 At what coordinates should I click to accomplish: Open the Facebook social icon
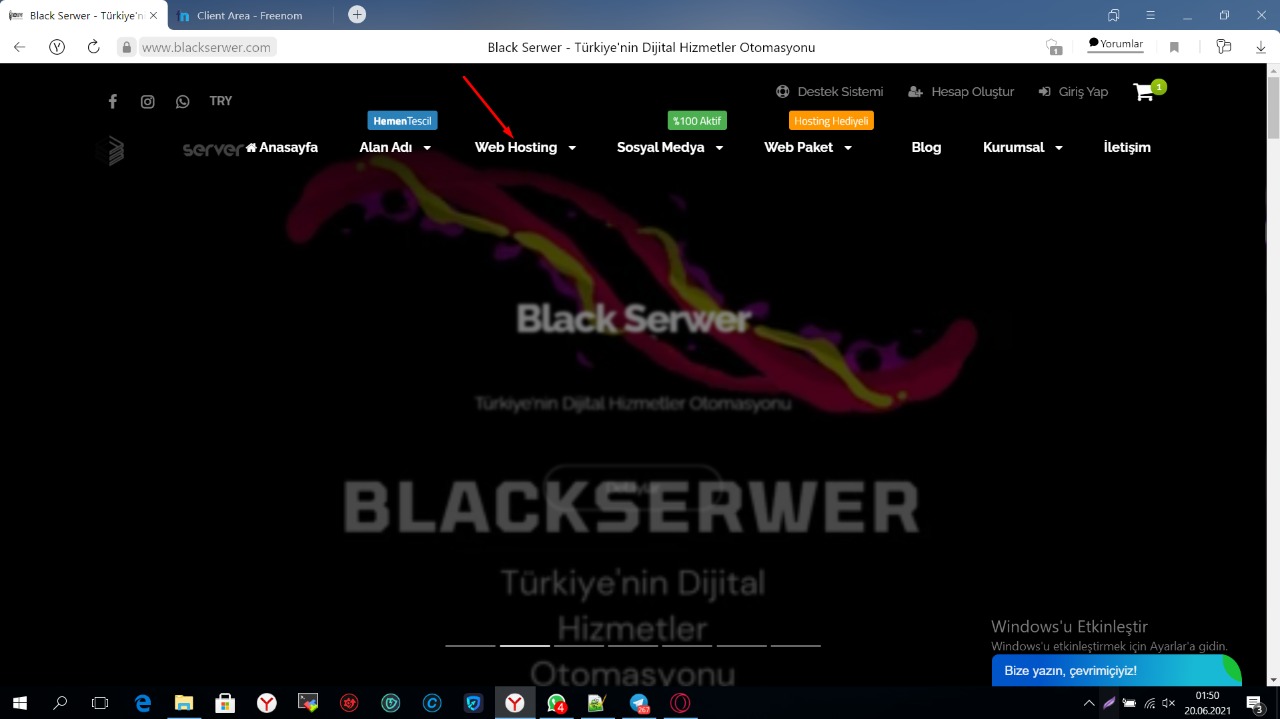point(113,101)
